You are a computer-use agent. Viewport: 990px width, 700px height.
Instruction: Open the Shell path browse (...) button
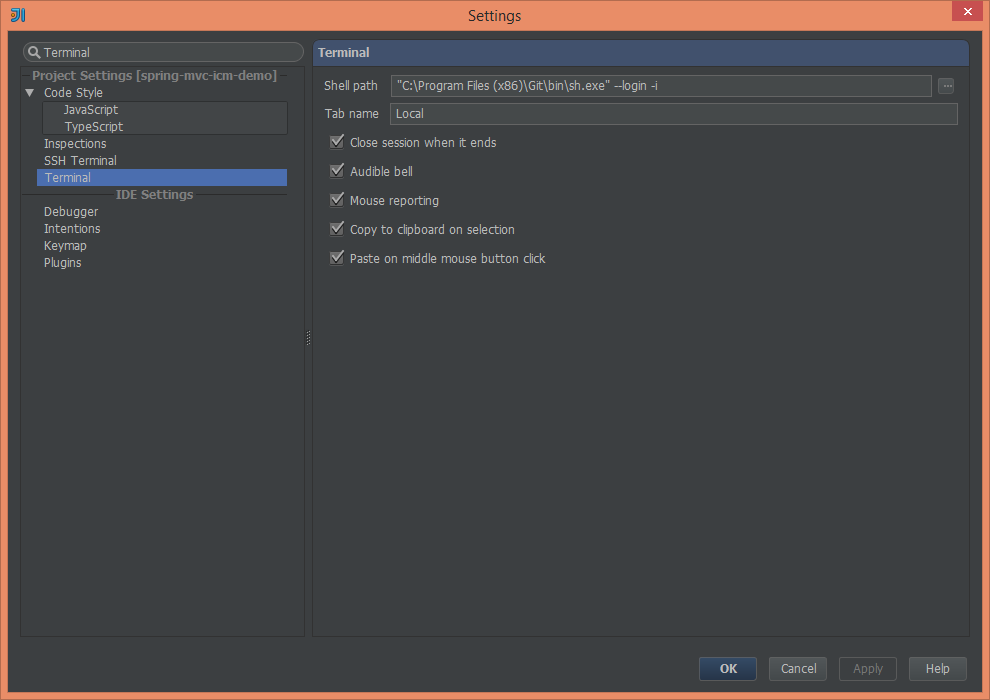click(946, 86)
